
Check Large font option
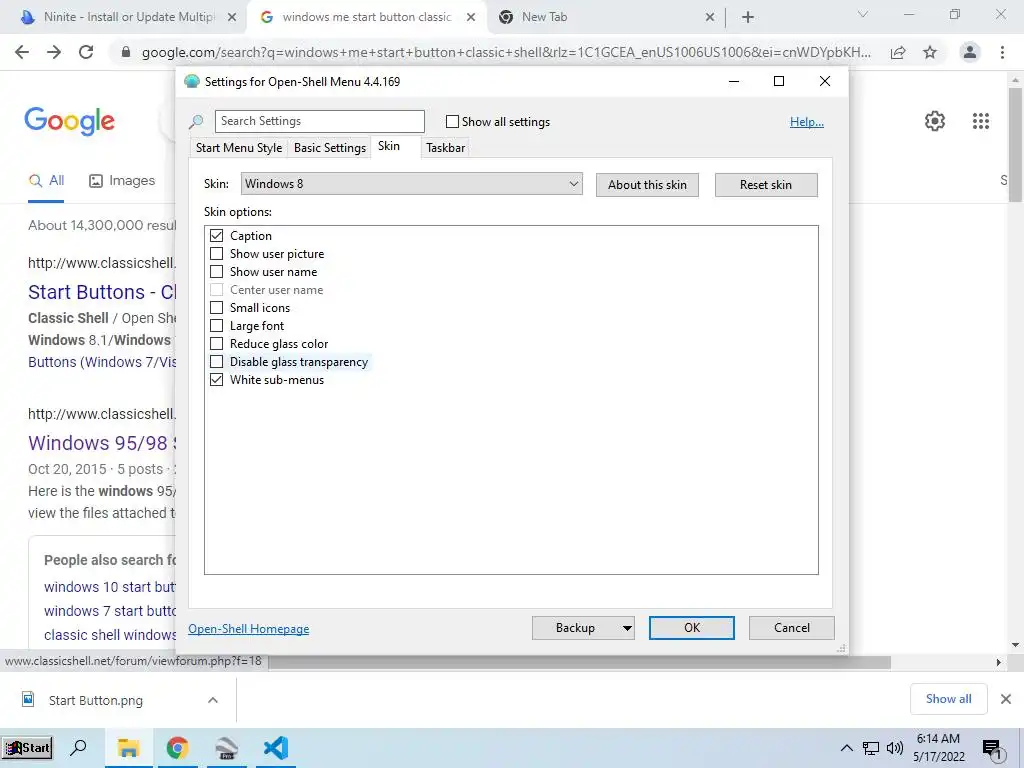217,326
